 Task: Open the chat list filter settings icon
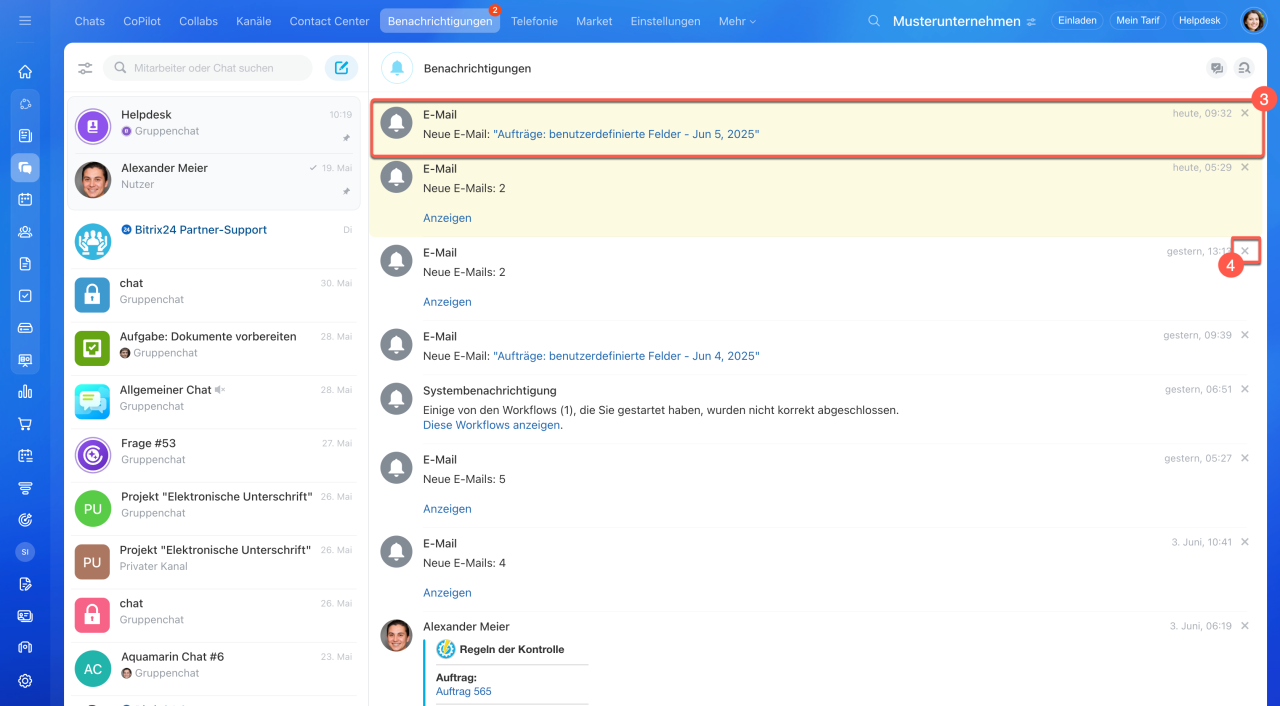click(x=85, y=68)
